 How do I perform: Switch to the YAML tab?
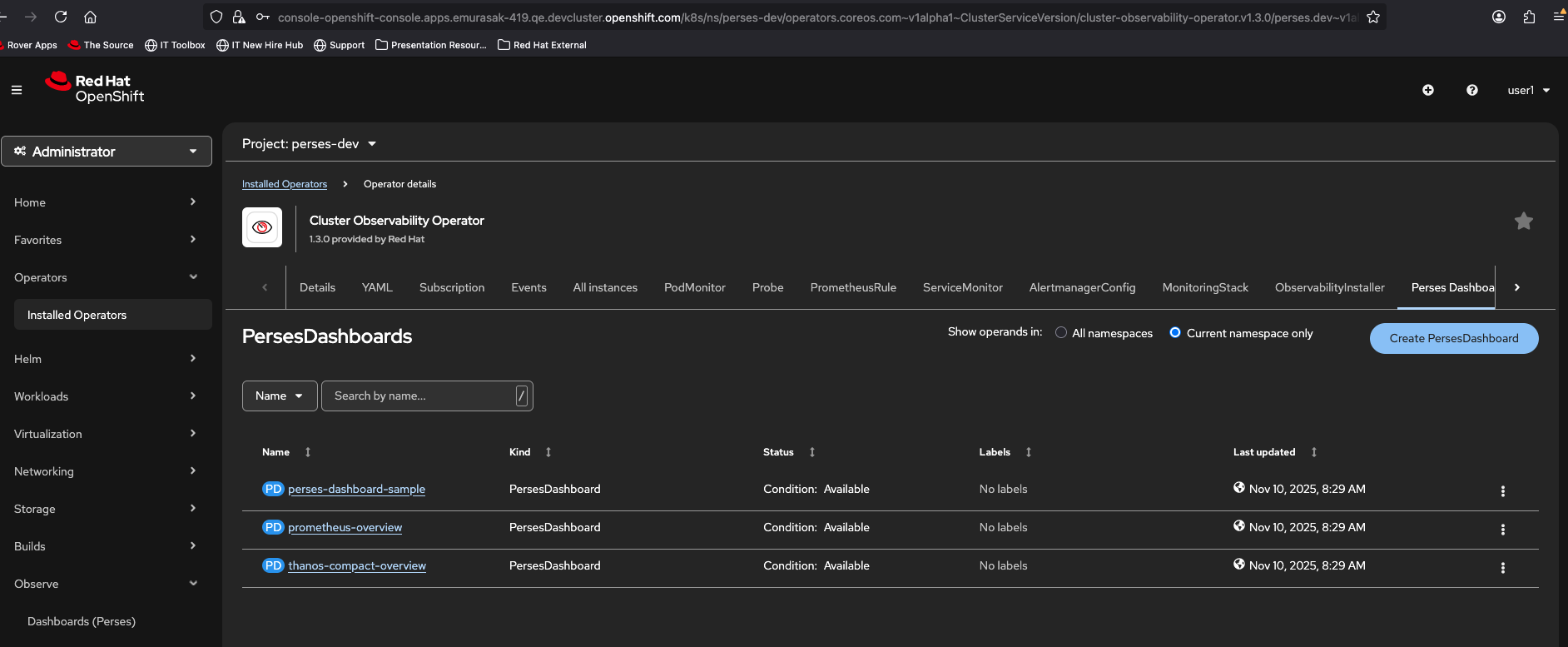pos(376,287)
